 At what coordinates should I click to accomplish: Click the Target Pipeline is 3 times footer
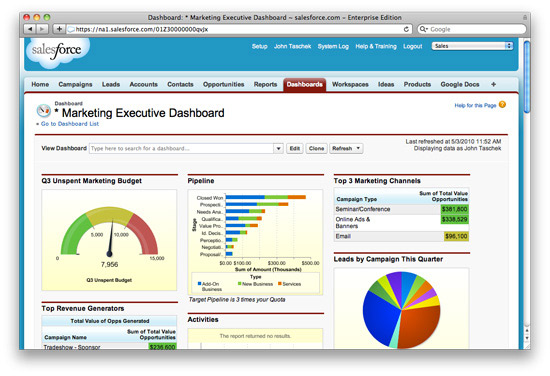point(237,300)
